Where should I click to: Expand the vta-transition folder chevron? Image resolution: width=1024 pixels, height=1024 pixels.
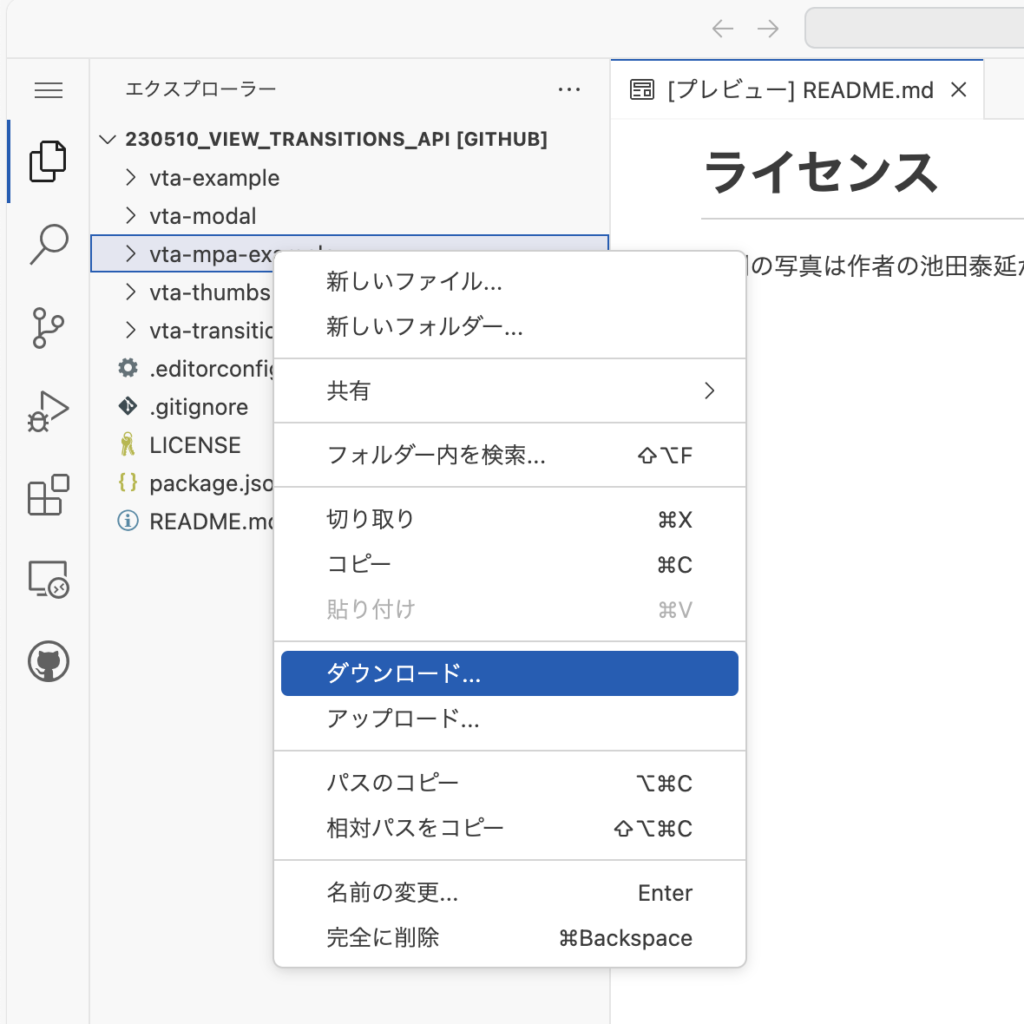[x=131, y=330]
